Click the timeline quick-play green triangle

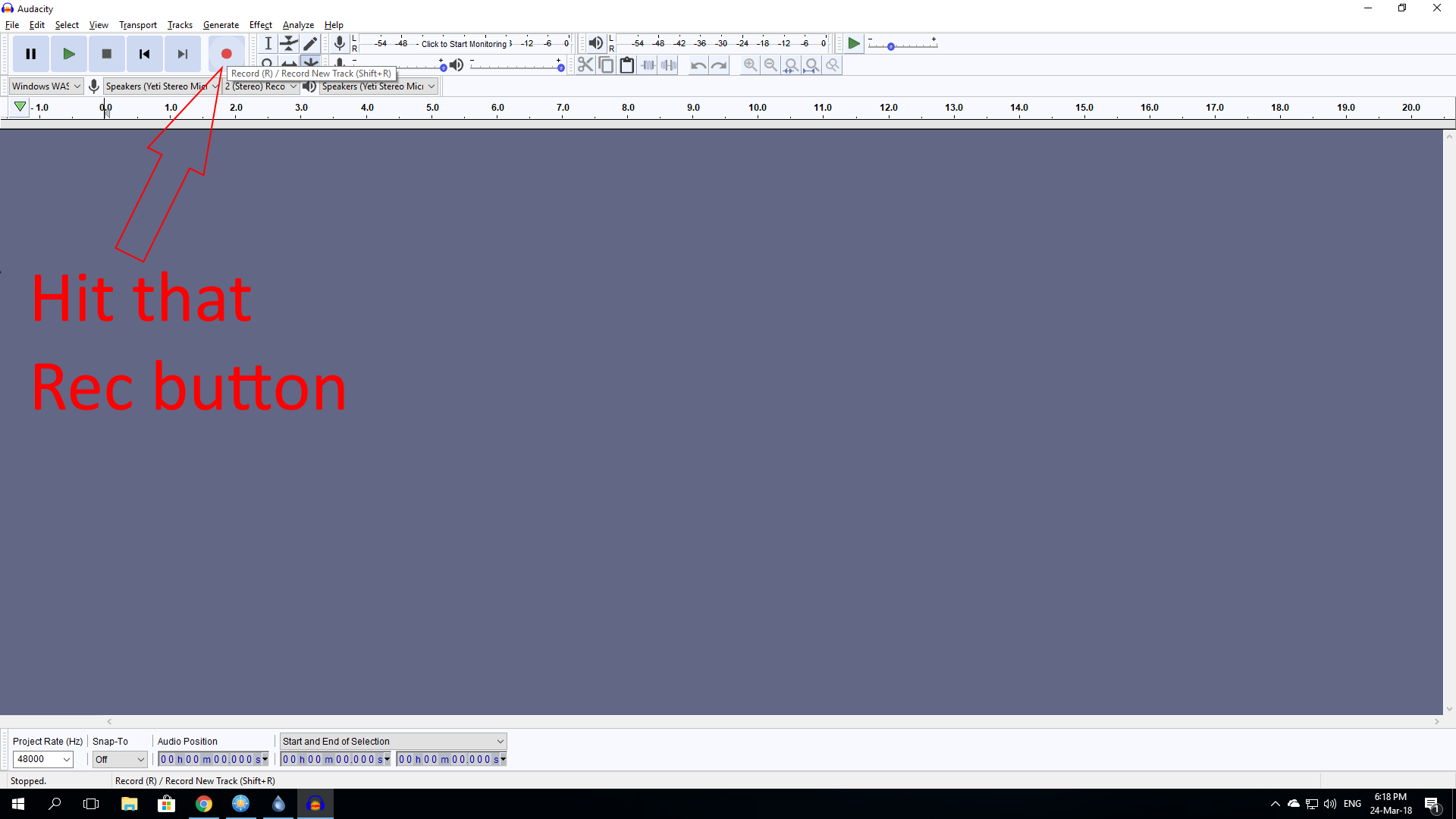coord(20,107)
